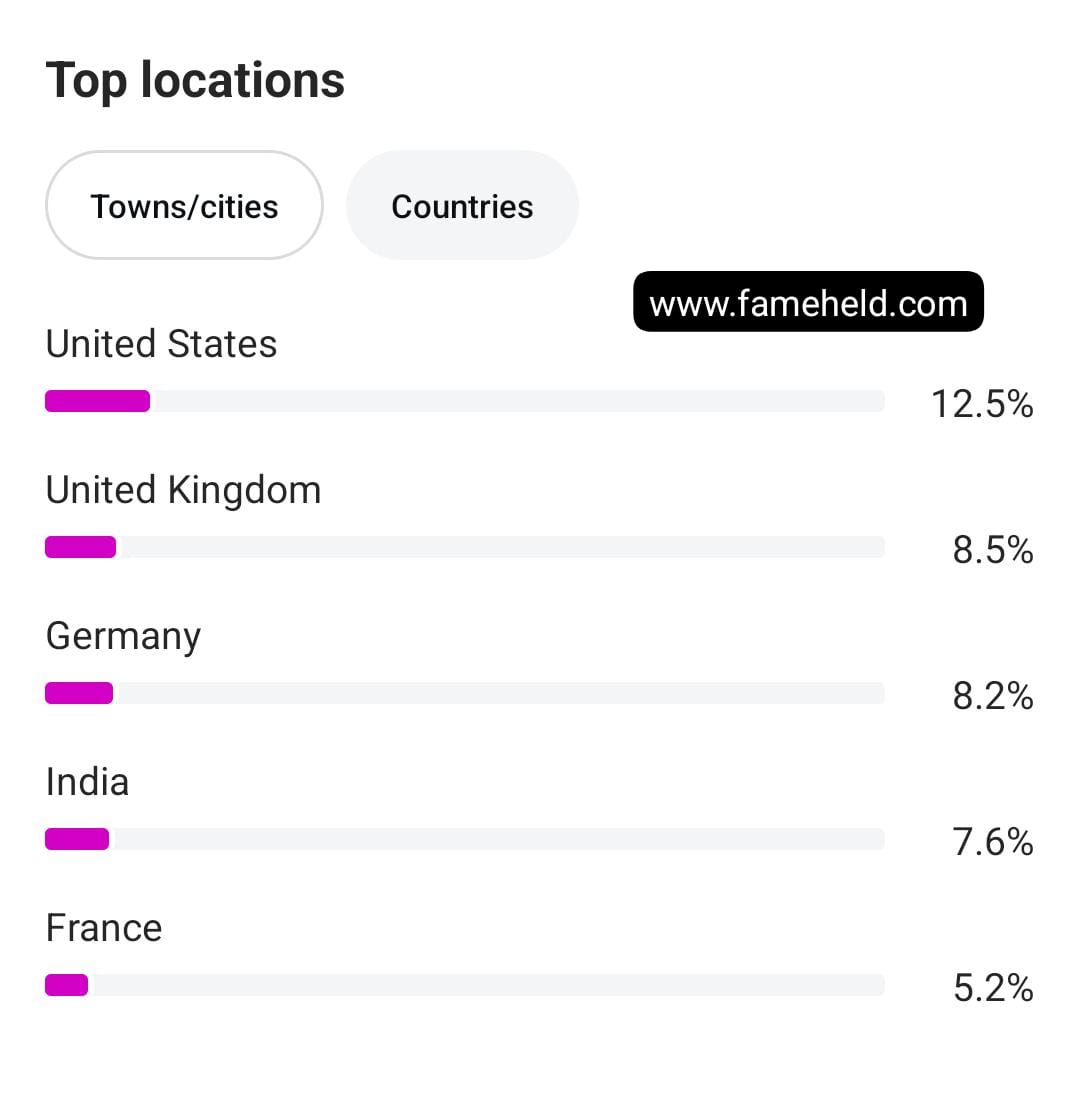Select the Countries tab
The width and height of the screenshot is (1080, 1109).
click(x=462, y=206)
